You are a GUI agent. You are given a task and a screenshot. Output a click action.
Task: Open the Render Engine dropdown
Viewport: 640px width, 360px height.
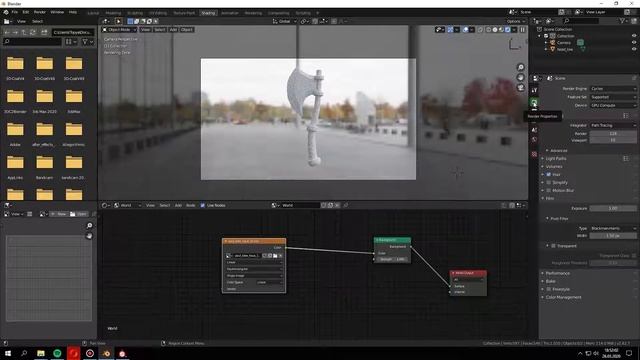tap(613, 89)
